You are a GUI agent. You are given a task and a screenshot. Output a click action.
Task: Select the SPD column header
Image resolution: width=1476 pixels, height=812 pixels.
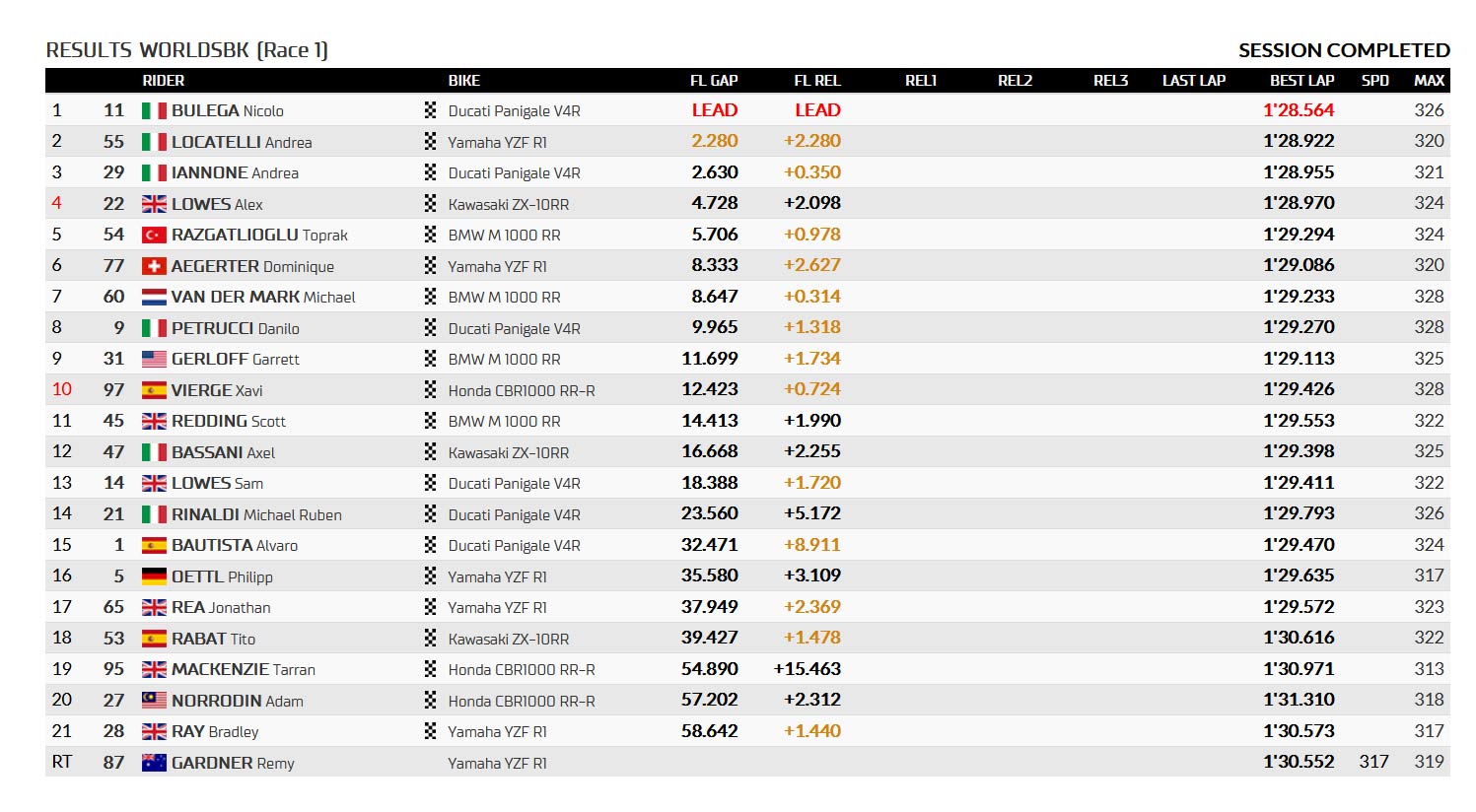tap(1375, 81)
